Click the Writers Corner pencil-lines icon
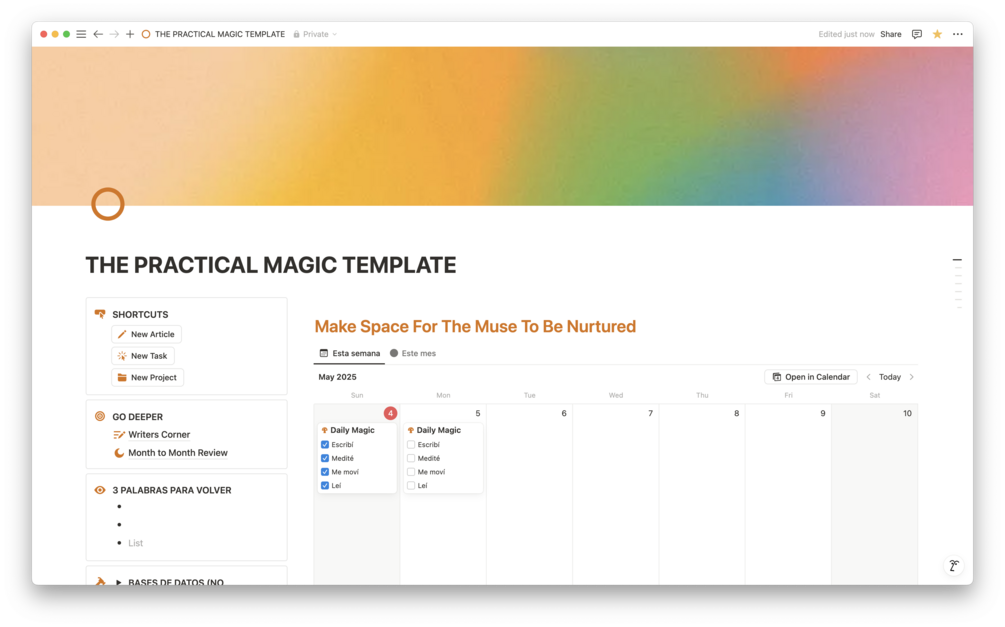The height and width of the screenshot is (627, 1005). (119, 435)
